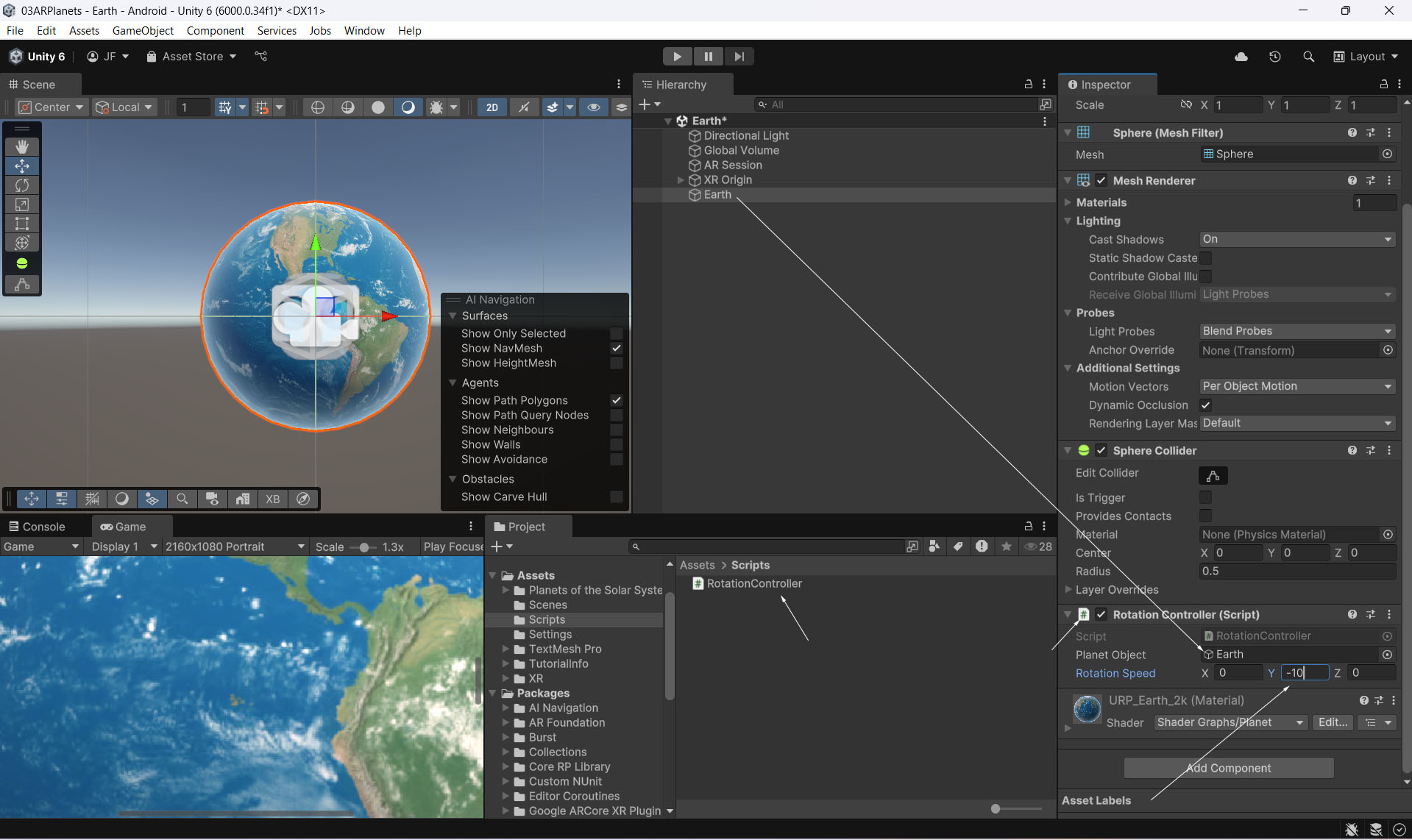
Task: Open the Cast Shadows dropdown
Action: pyautogui.click(x=1296, y=240)
